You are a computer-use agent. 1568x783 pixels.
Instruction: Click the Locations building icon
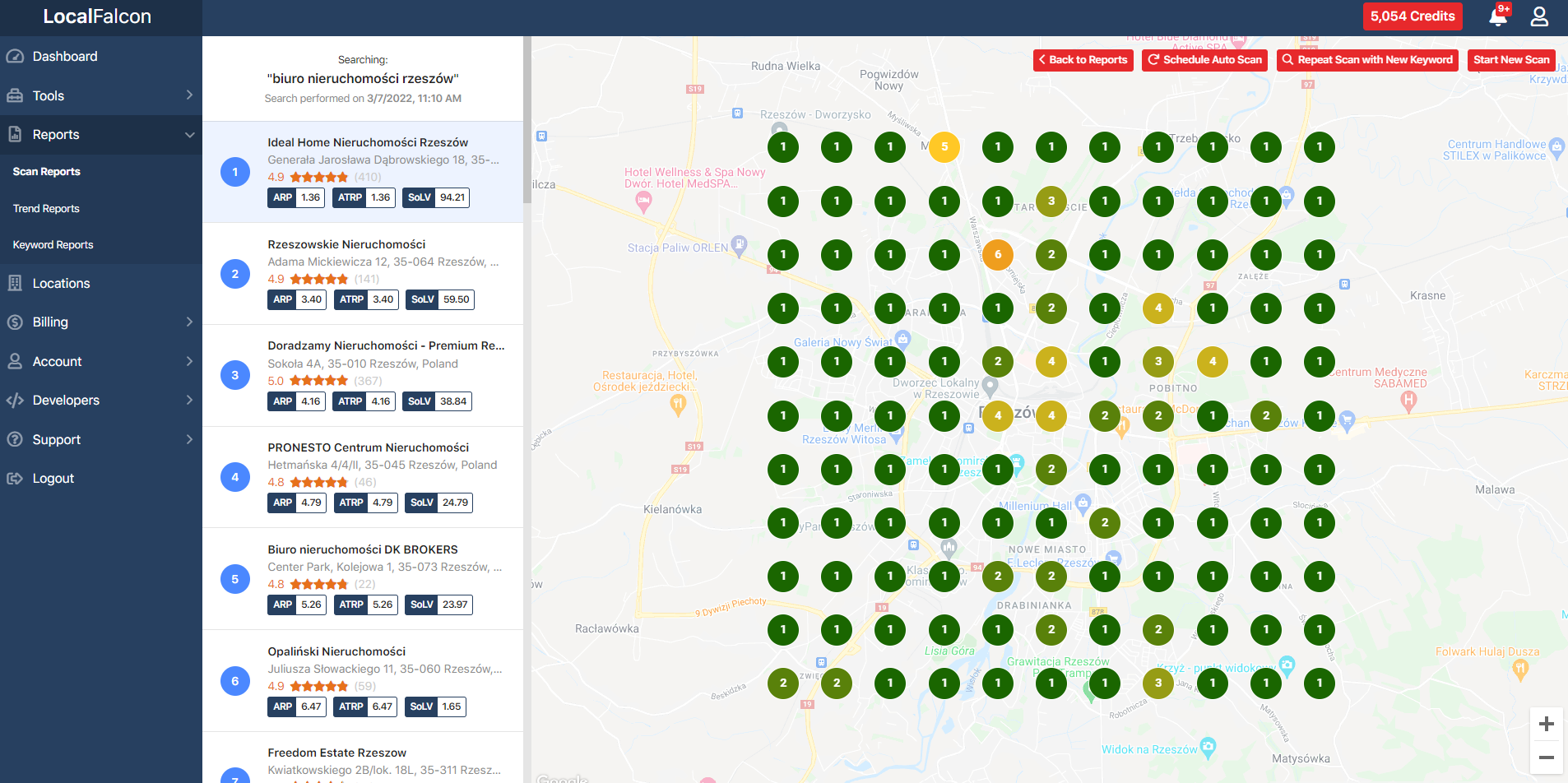pos(15,283)
